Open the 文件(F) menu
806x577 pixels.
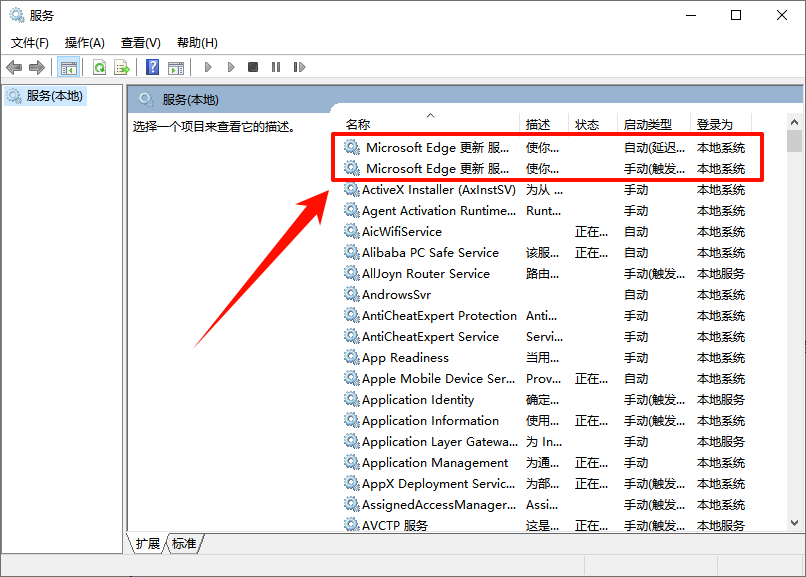tap(30, 43)
